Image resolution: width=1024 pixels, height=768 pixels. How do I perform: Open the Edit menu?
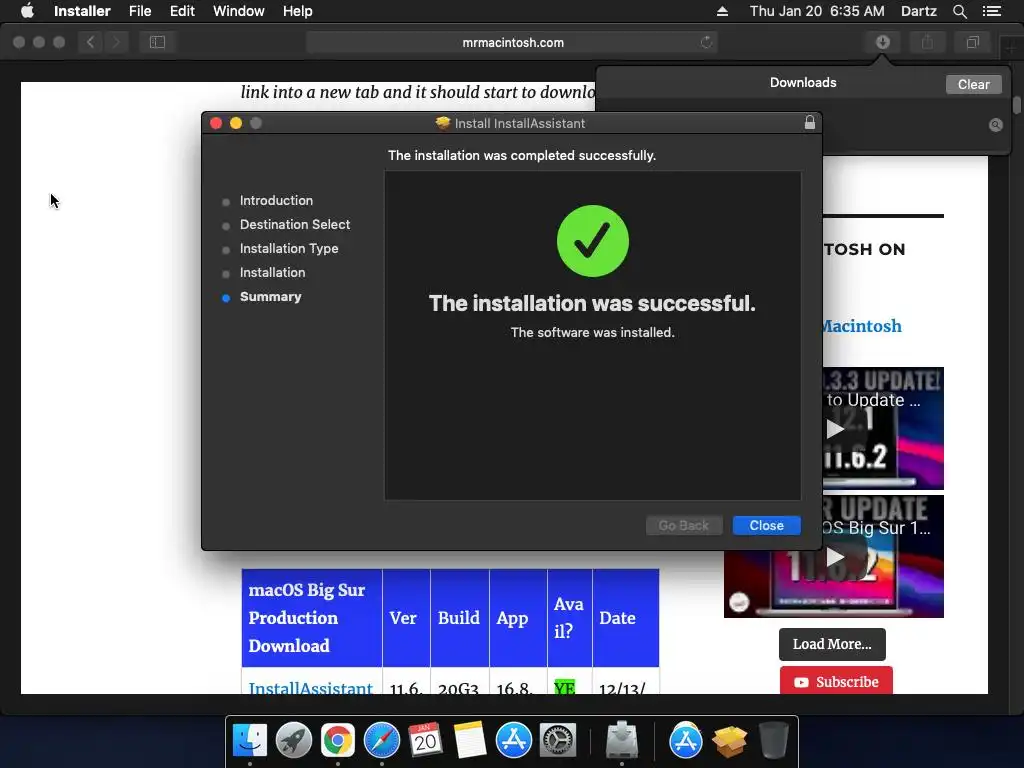point(182,11)
